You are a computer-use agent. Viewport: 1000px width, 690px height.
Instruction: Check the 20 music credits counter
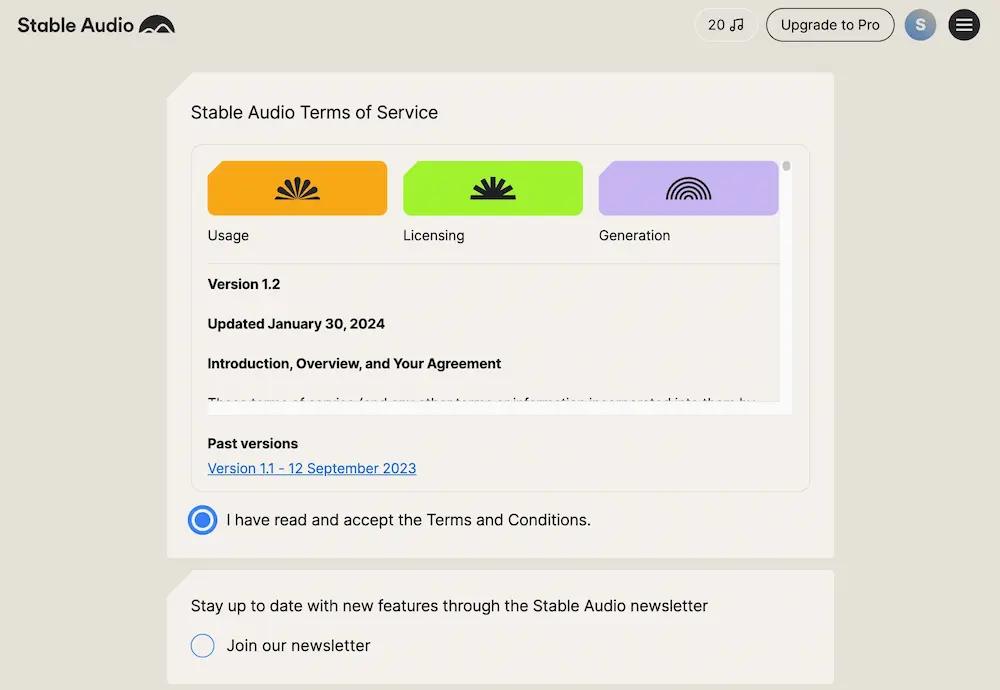pyautogui.click(x=726, y=25)
